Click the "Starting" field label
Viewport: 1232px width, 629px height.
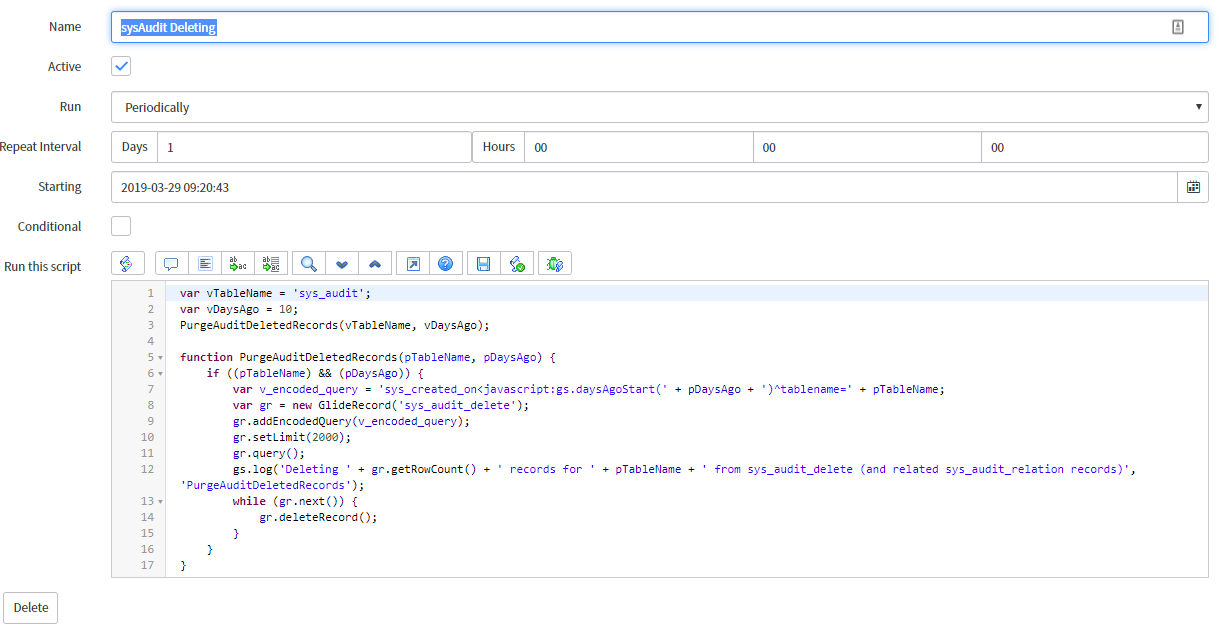(60, 186)
